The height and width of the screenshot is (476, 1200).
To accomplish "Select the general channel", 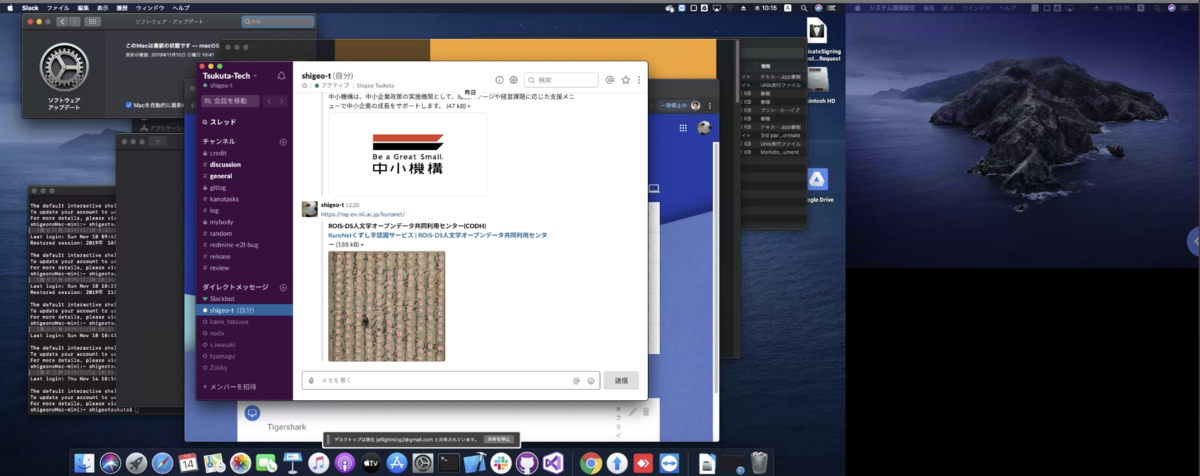I will [221, 176].
